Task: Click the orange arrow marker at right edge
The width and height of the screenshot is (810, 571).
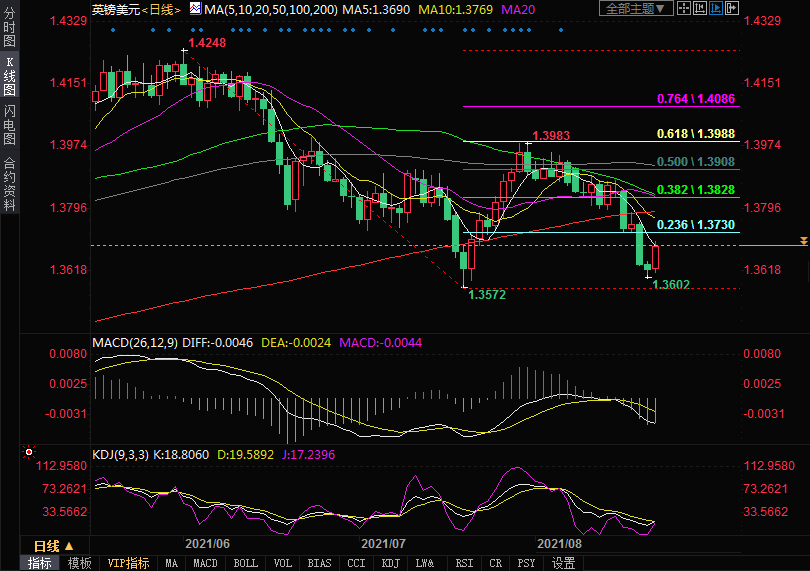Action: point(802,242)
